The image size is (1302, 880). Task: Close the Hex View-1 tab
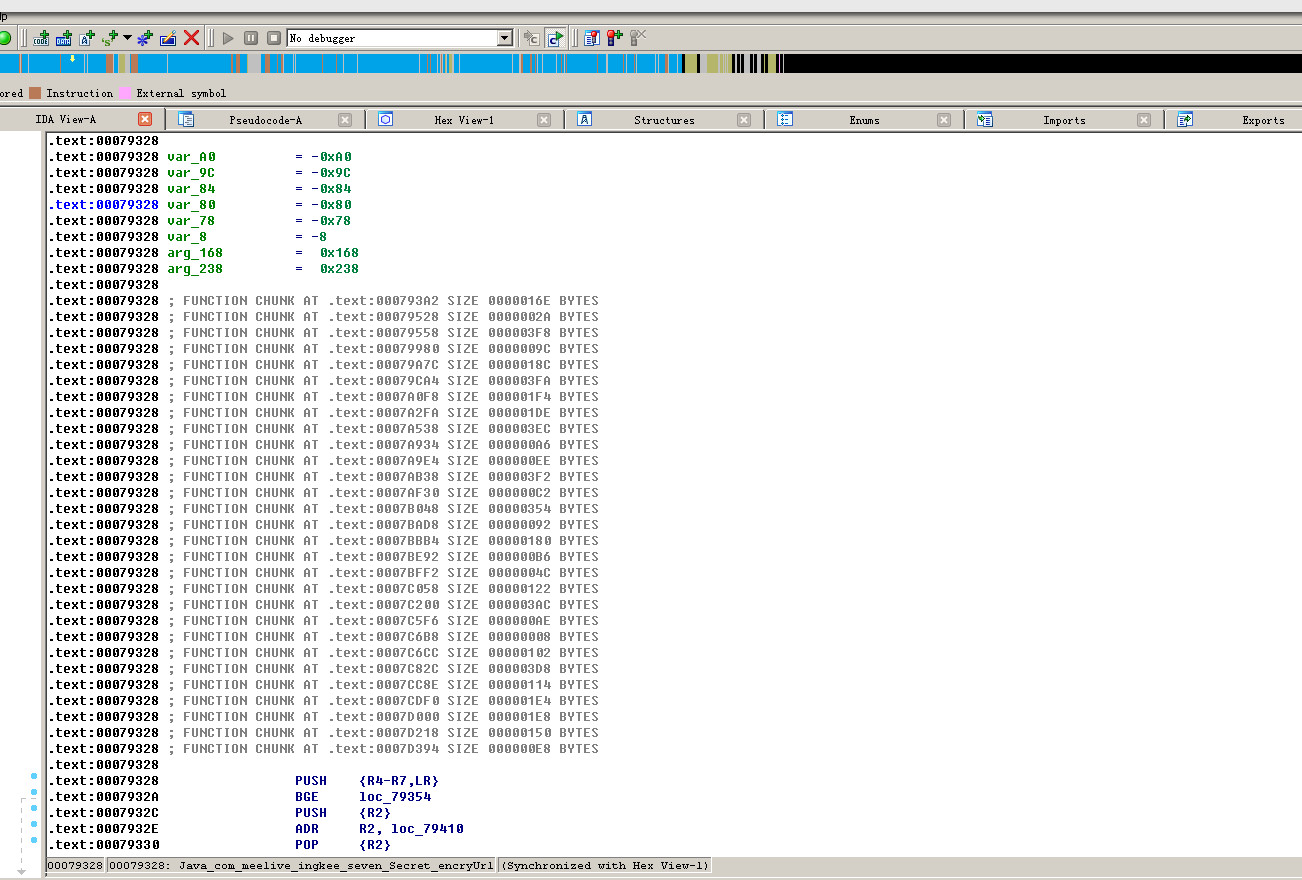point(544,120)
